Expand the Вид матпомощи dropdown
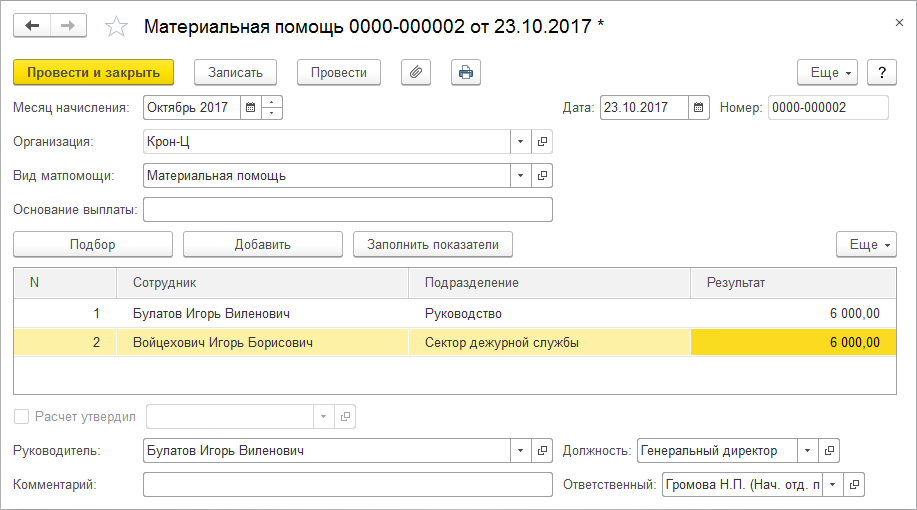Viewport: 917px width, 510px height. click(520, 176)
